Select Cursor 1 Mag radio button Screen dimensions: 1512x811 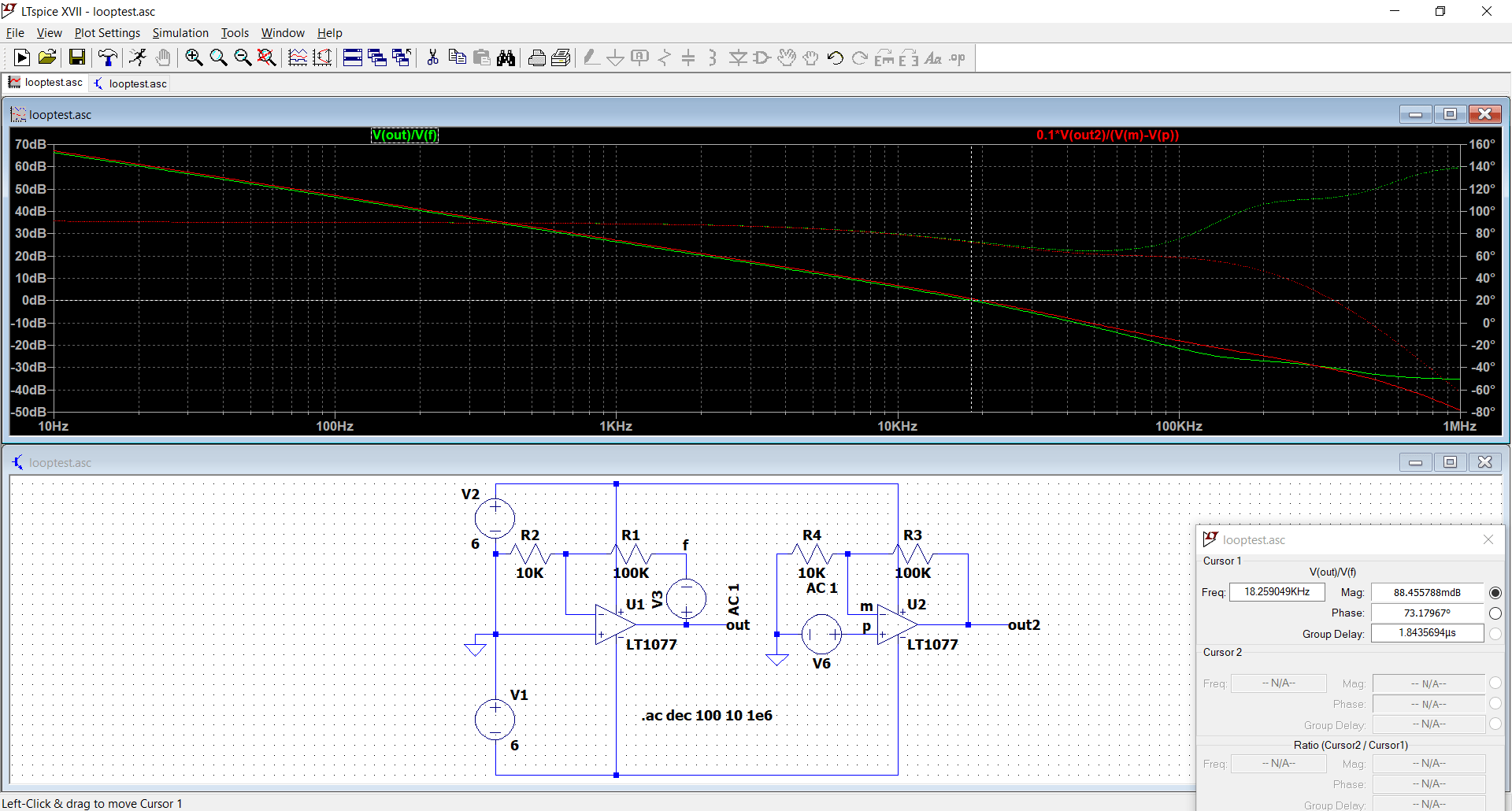click(1495, 592)
